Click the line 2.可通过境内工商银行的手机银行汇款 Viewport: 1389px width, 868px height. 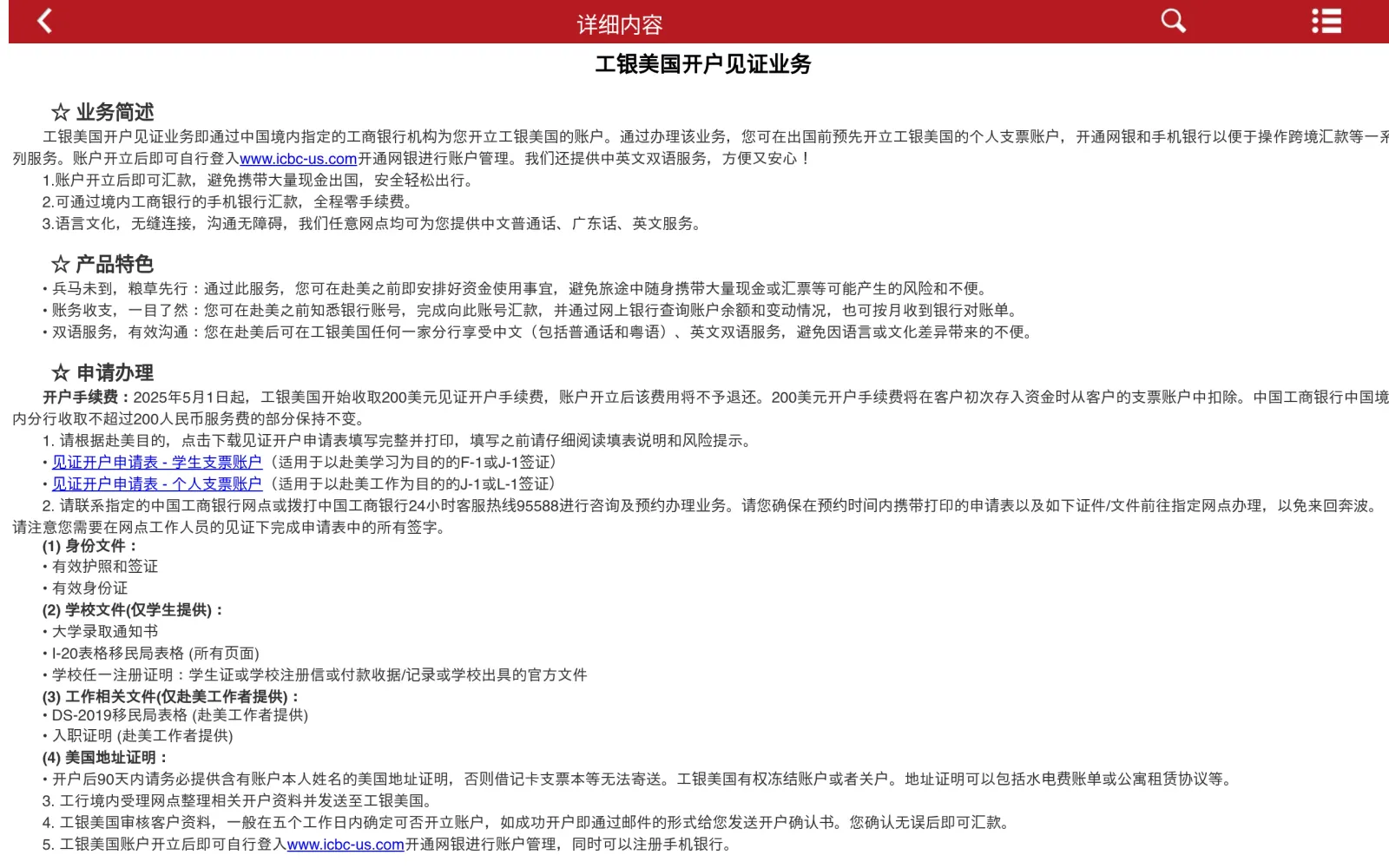[227, 202]
